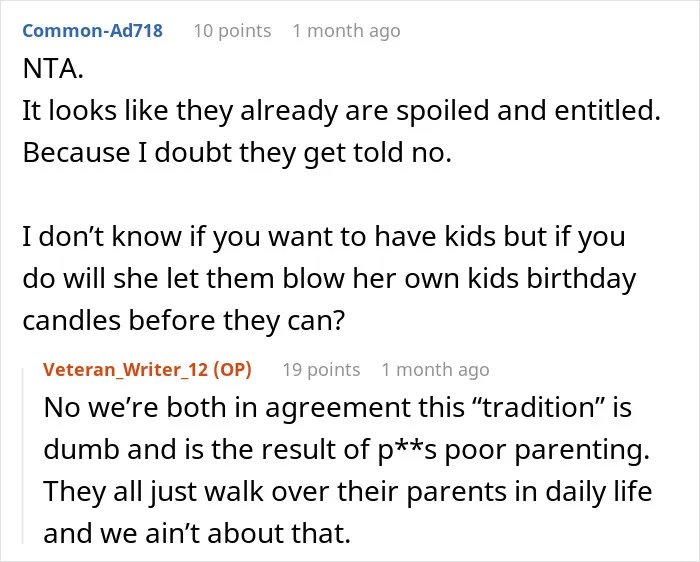Click the 'NTA.' verdict text

(x=53, y=69)
